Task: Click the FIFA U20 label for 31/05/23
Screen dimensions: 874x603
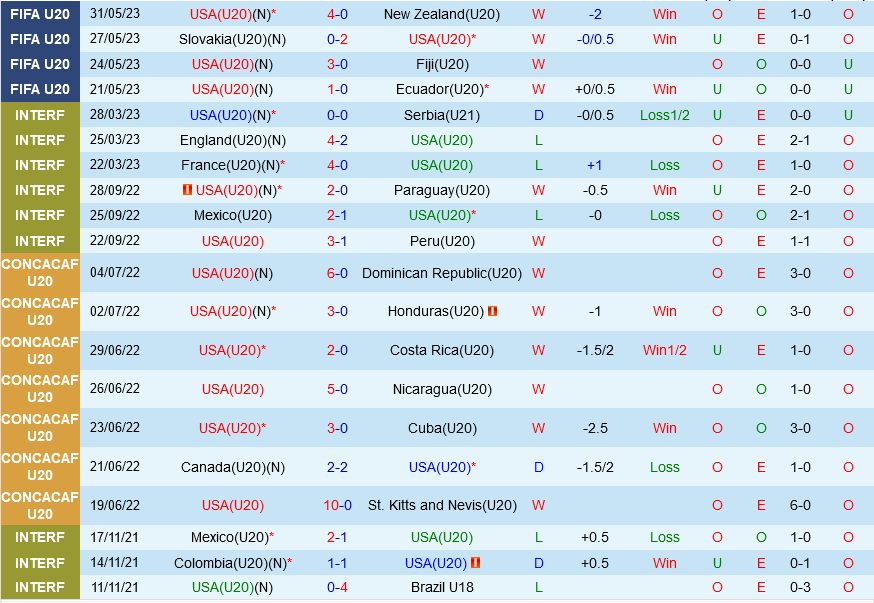Action: coord(40,14)
